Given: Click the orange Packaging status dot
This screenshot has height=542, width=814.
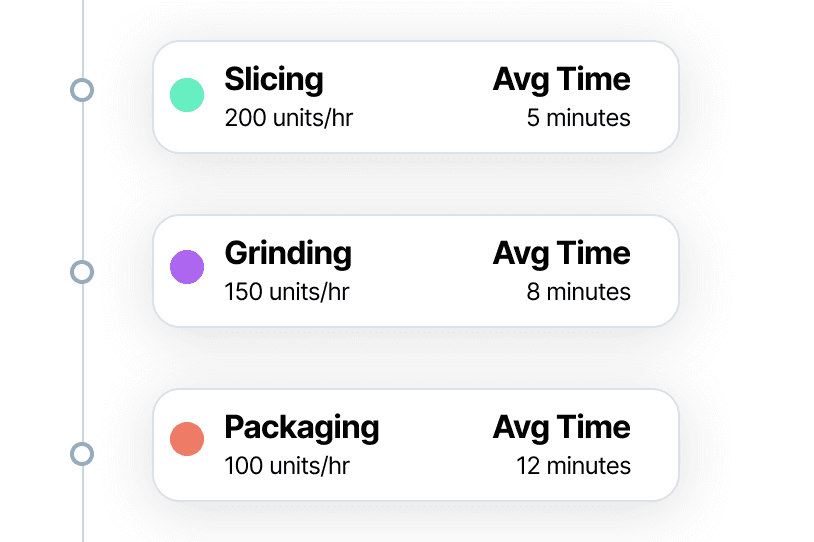Looking at the screenshot, I should [187, 439].
